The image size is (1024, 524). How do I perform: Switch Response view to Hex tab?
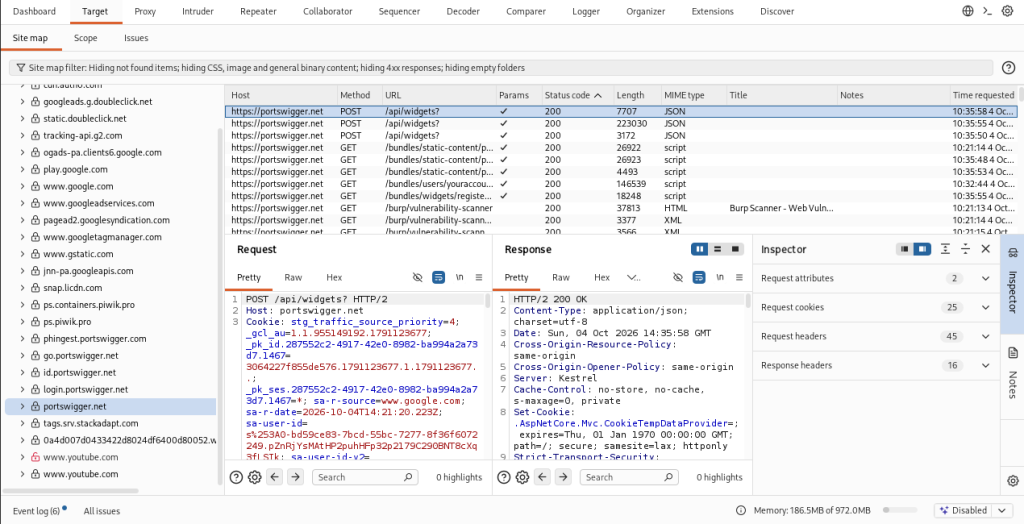click(x=601, y=277)
